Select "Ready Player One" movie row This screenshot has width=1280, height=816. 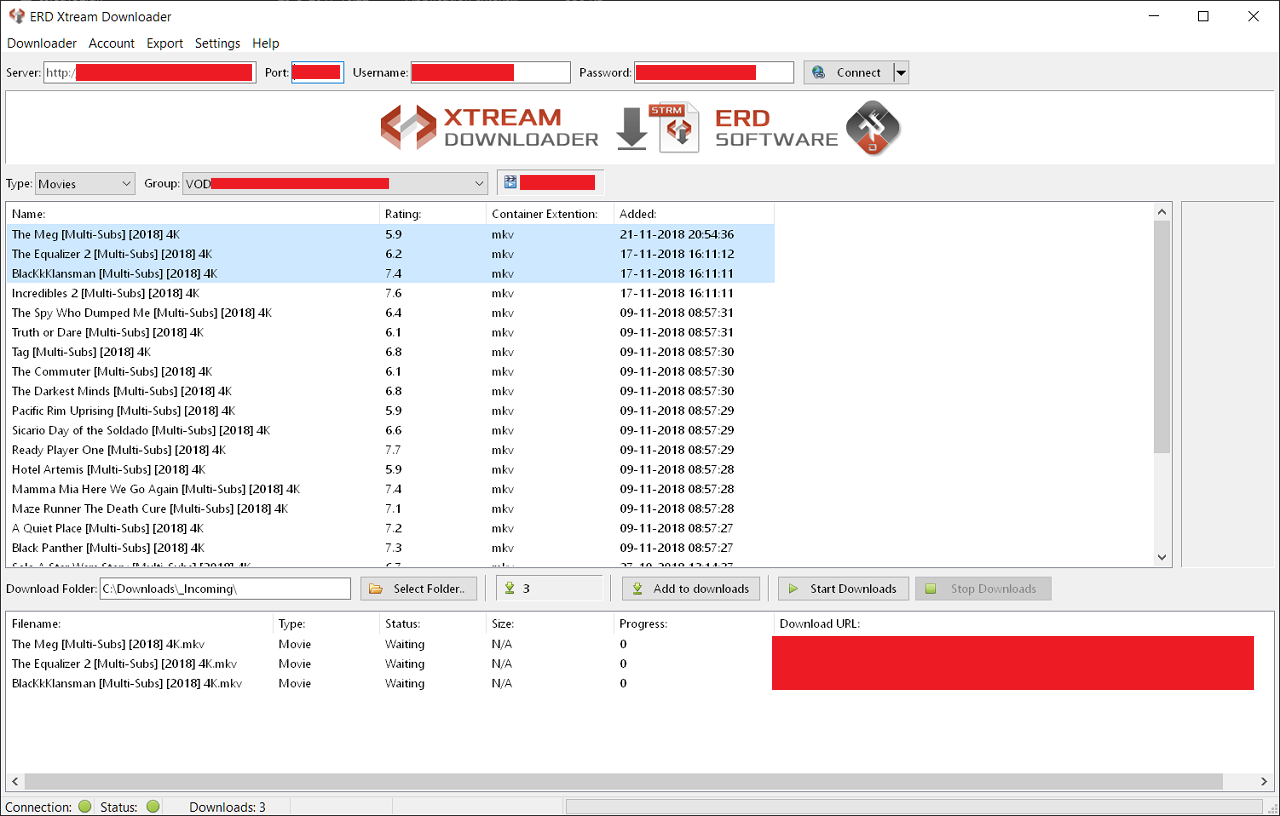point(390,450)
